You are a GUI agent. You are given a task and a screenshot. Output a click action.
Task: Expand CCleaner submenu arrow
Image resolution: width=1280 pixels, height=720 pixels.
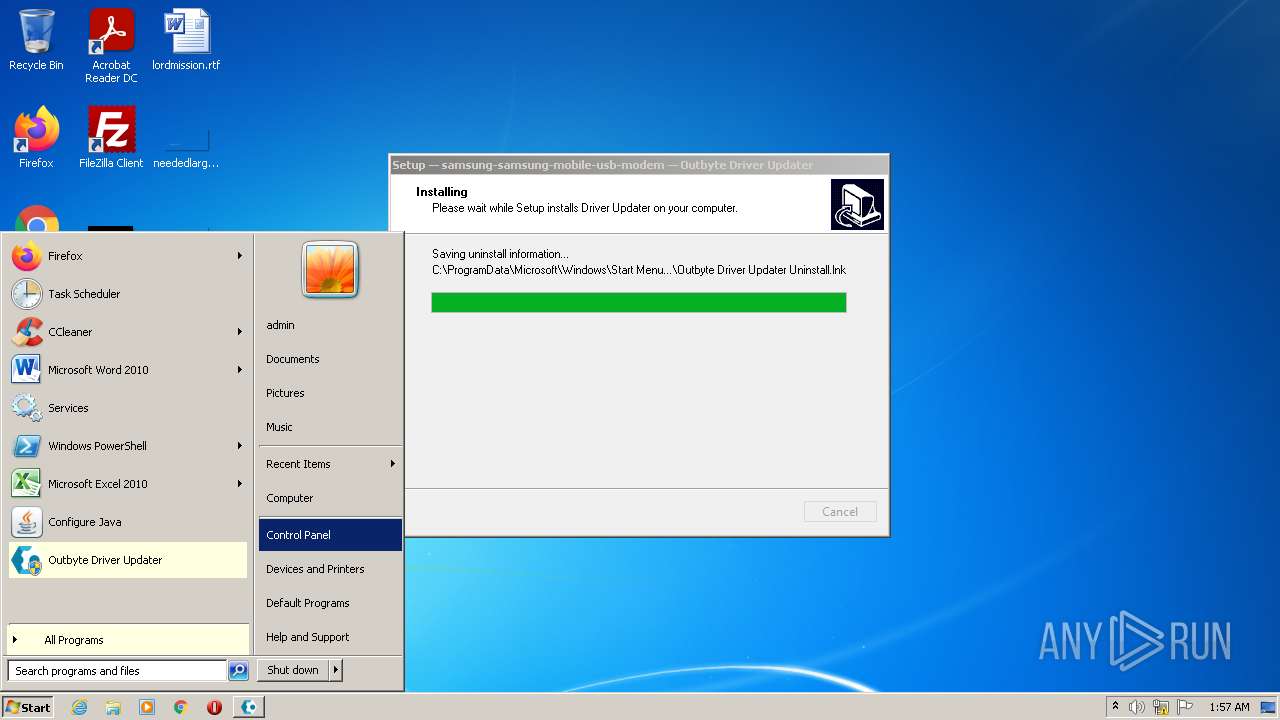tap(239, 332)
